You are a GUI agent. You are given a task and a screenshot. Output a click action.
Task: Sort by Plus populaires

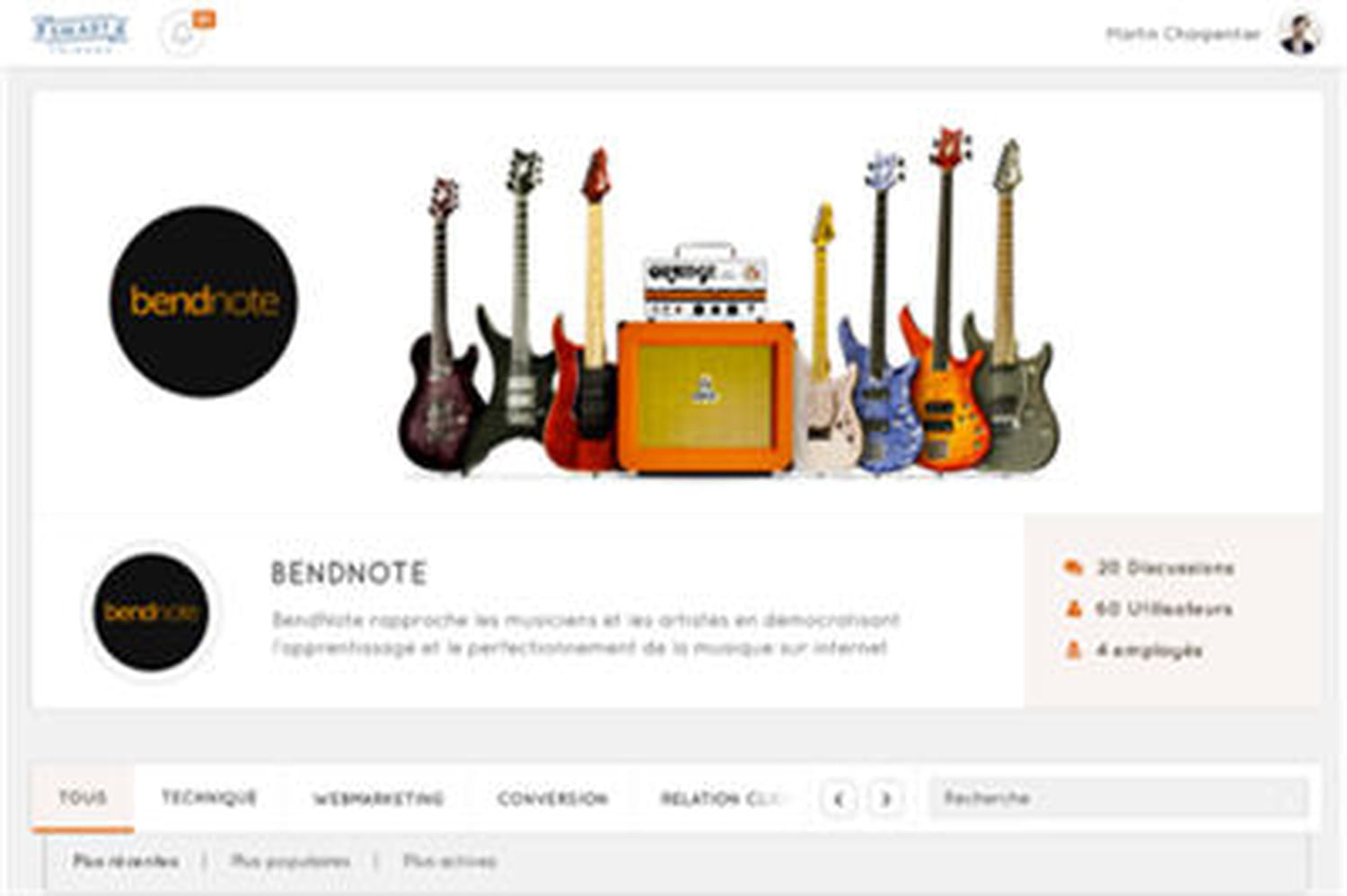[290, 861]
